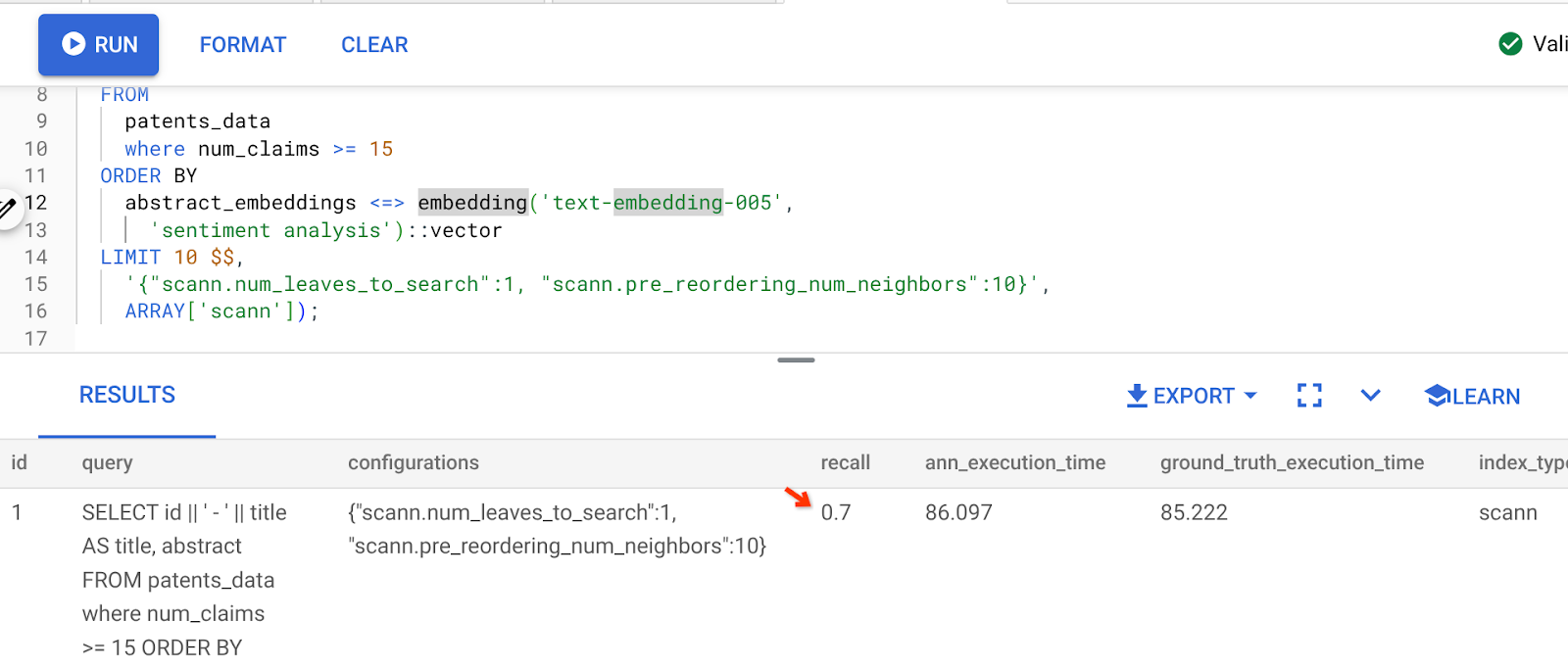Click the editor/results divider handle
1568x669 pixels.
coord(796,360)
